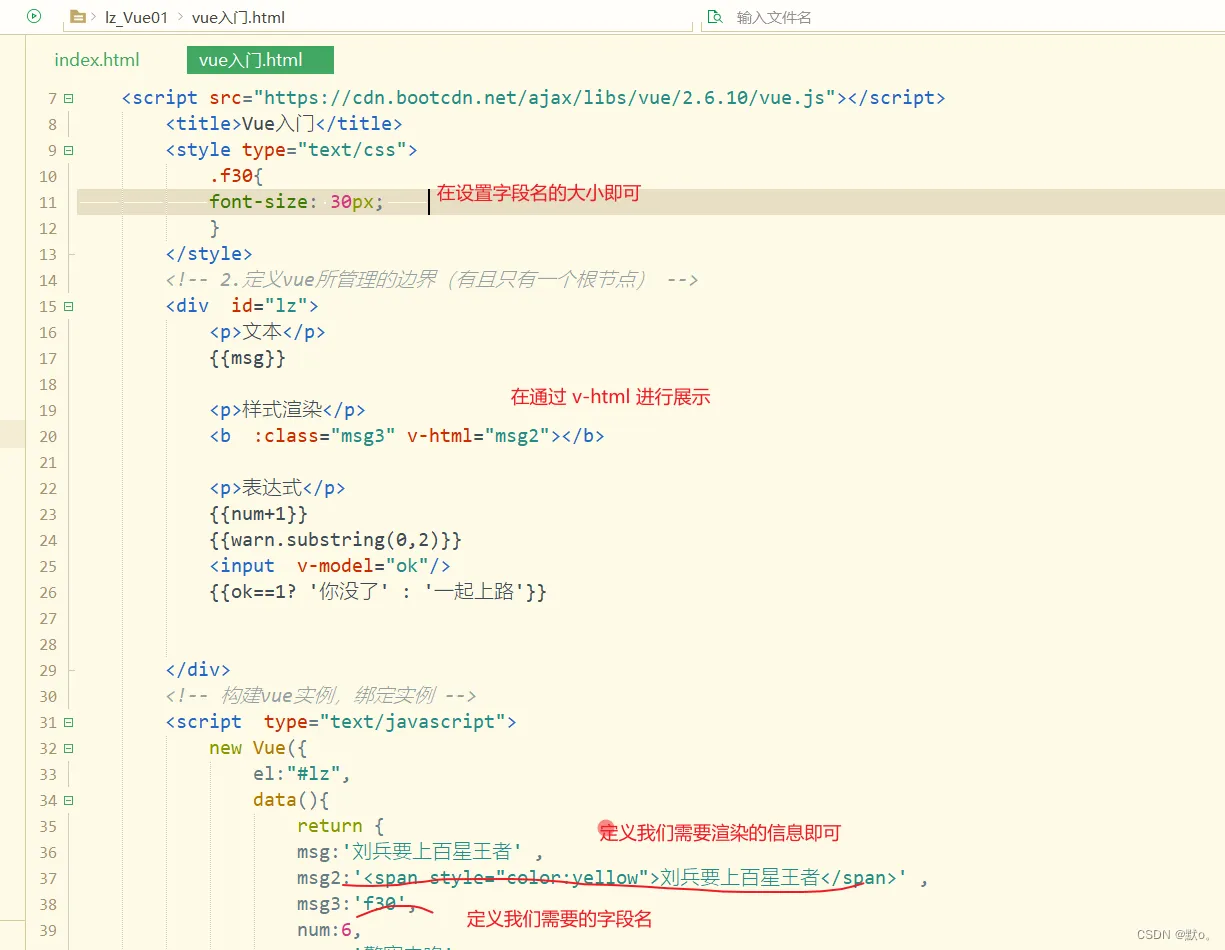1225x950 pixels.
Task: Switch to the index.html tab
Action: point(97,60)
